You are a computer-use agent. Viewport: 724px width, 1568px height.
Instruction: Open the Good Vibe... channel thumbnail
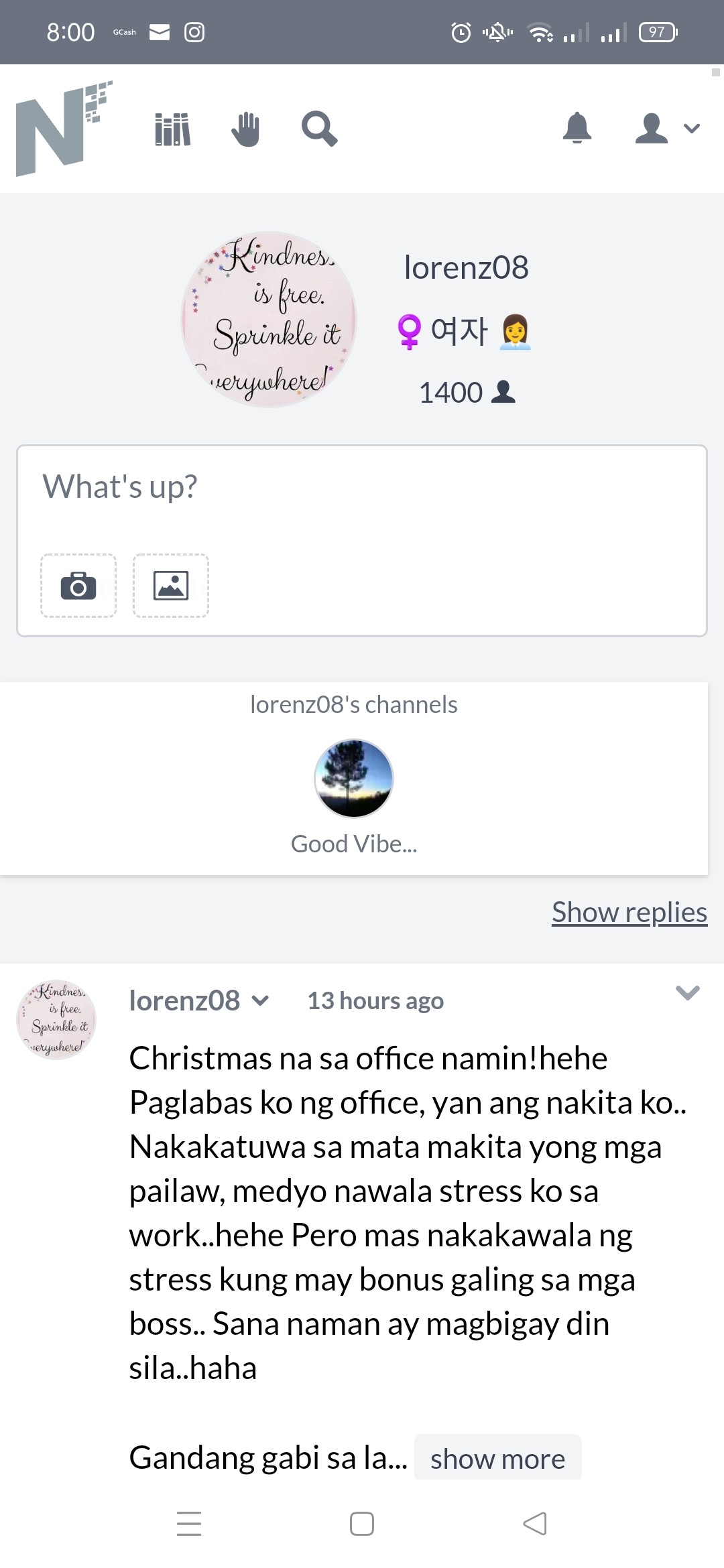354,779
